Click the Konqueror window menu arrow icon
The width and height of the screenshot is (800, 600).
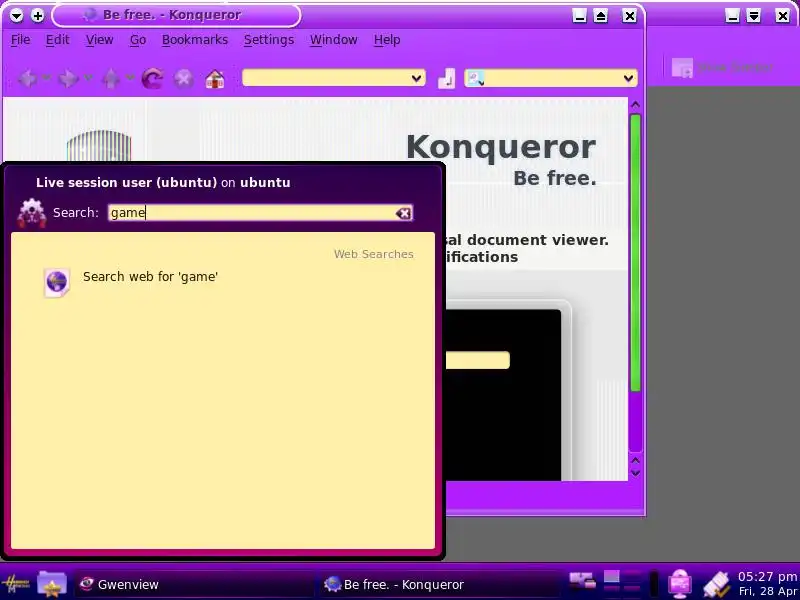[x=16, y=16]
